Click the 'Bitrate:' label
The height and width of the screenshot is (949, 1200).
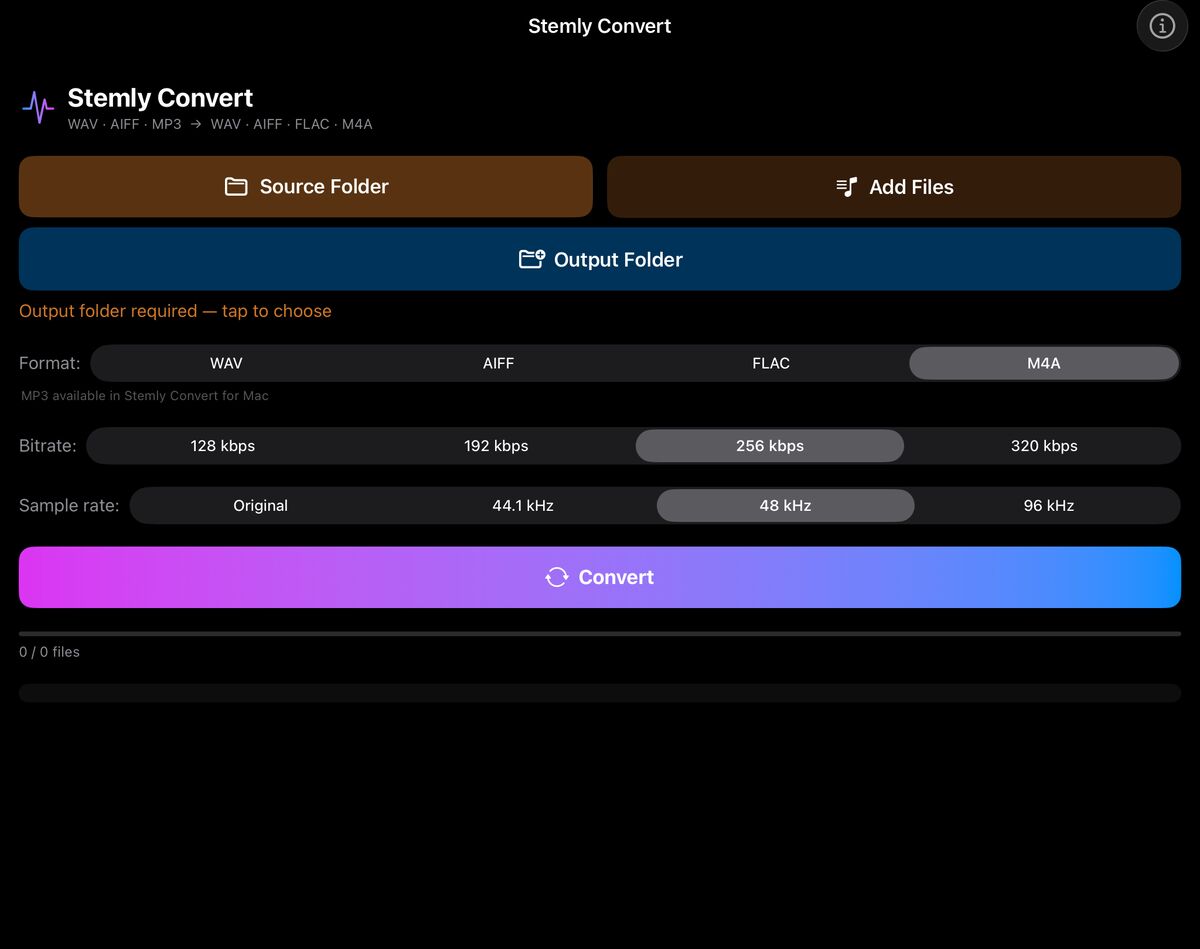click(x=48, y=446)
